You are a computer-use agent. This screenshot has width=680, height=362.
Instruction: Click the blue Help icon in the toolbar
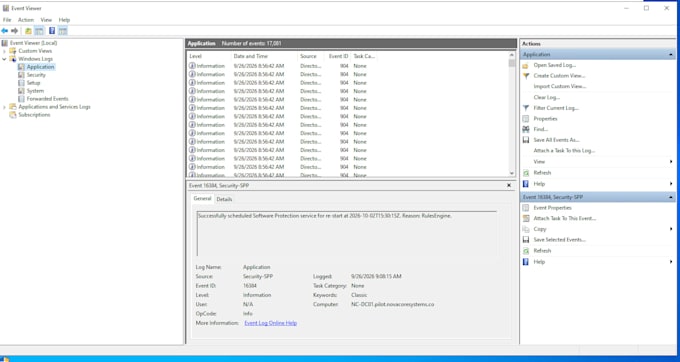pyautogui.click(x=52, y=31)
